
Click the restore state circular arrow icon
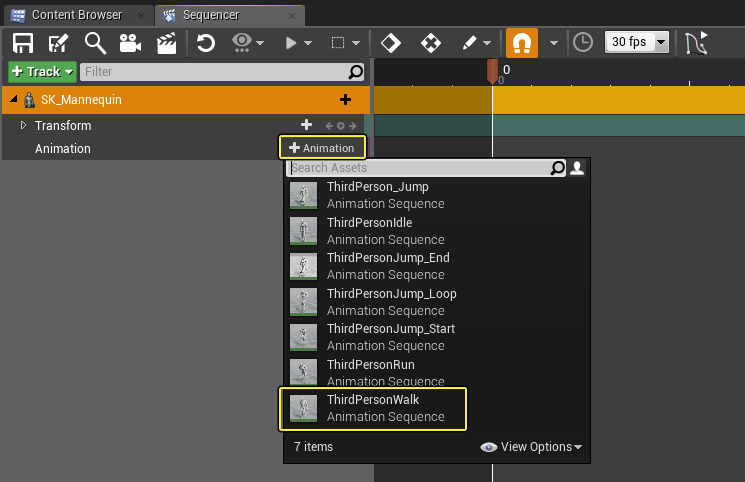[206, 43]
